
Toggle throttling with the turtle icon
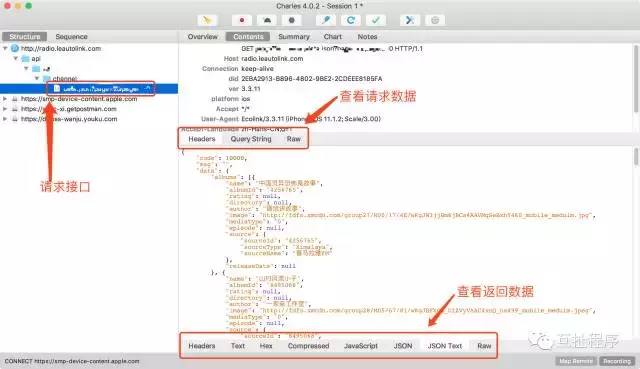[x=267, y=20]
